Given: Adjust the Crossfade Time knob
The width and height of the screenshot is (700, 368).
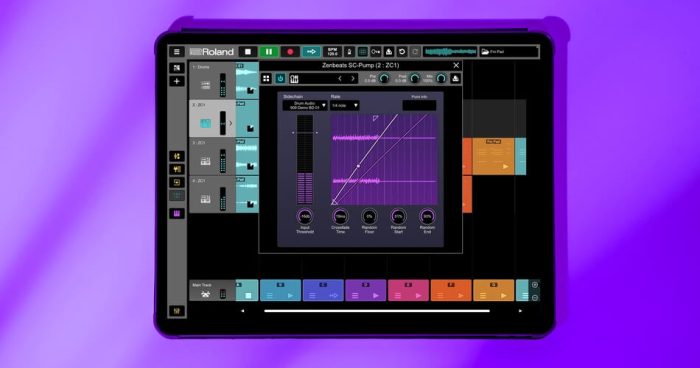Looking at the screenshot, I should click(340, 217).
